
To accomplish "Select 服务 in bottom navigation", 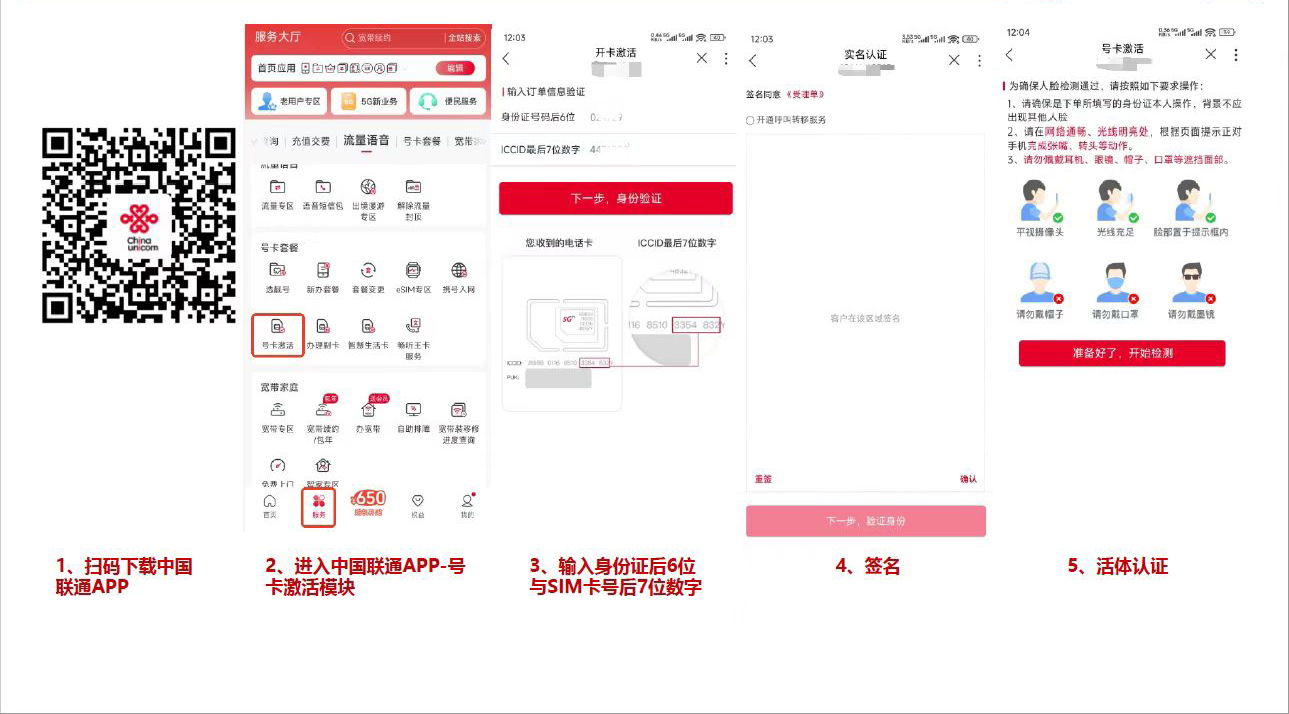I will (x=319, y=506).
